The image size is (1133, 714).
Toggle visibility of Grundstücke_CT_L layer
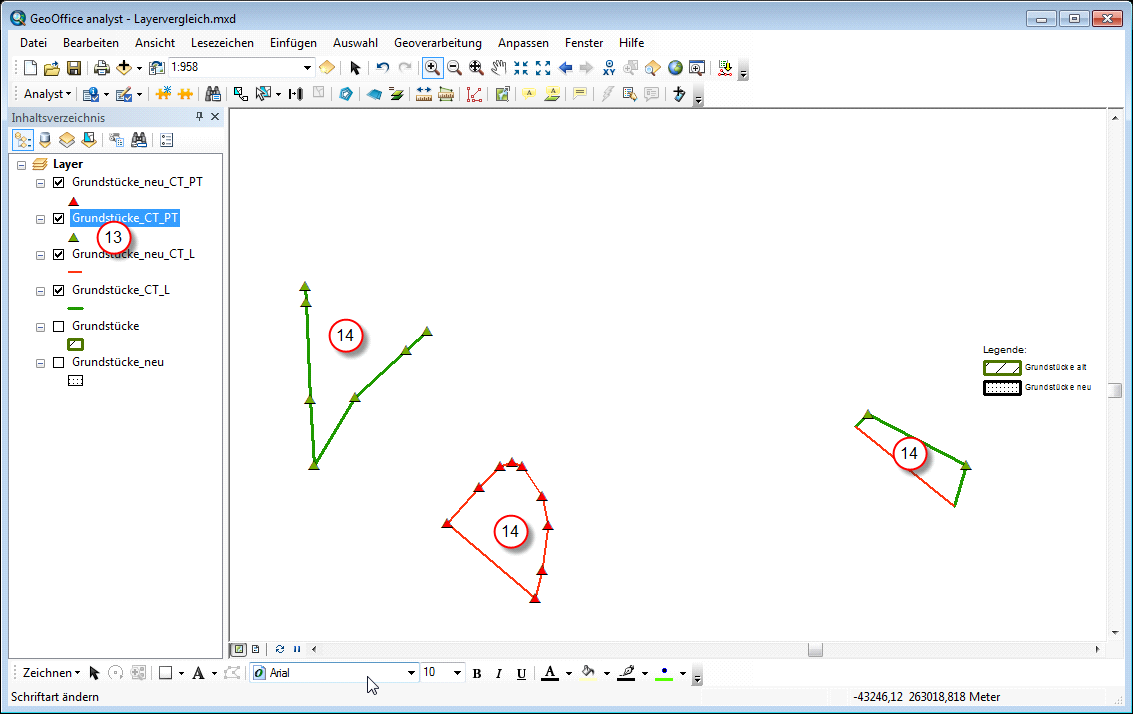[58, 291]
